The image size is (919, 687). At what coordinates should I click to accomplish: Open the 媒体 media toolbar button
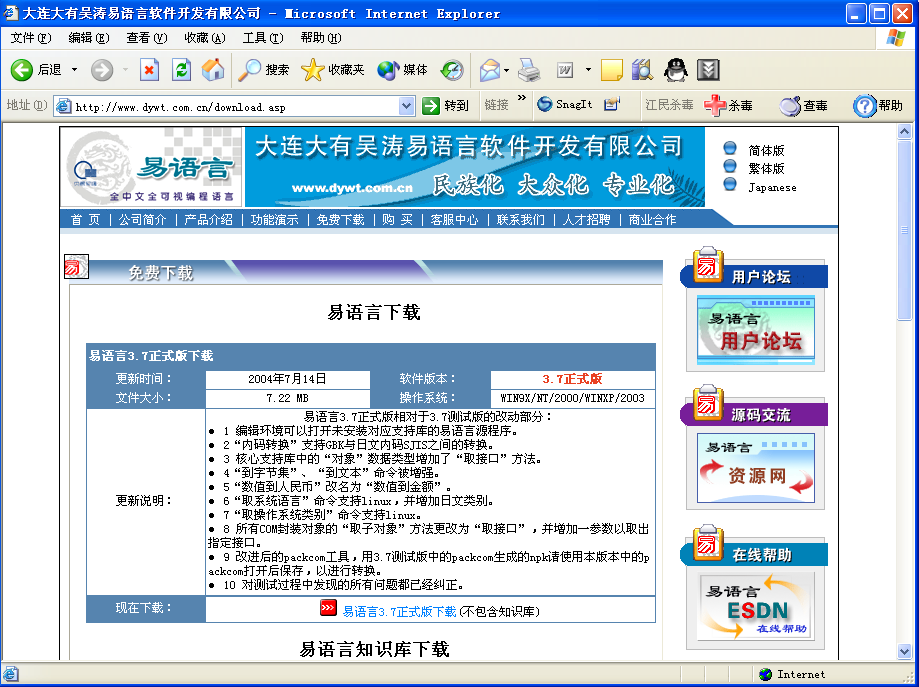402,70
